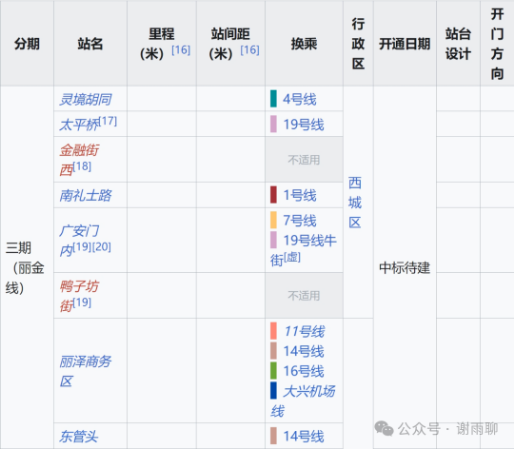Click 14号线 link in 丽泽商务区 row
This screenshot has height=458, width=514.
click(303, 351)
